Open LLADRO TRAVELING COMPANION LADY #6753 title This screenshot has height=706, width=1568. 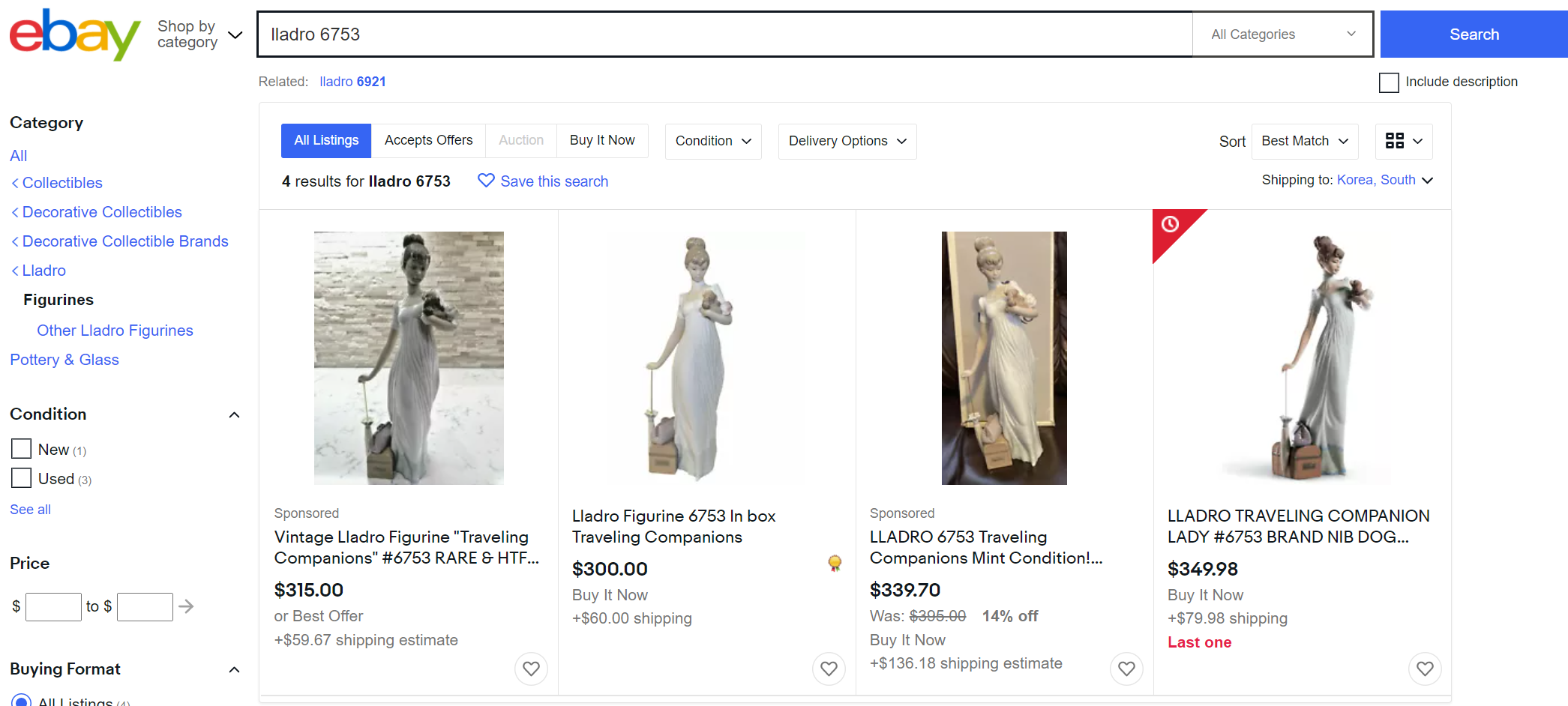(1299, 527)
